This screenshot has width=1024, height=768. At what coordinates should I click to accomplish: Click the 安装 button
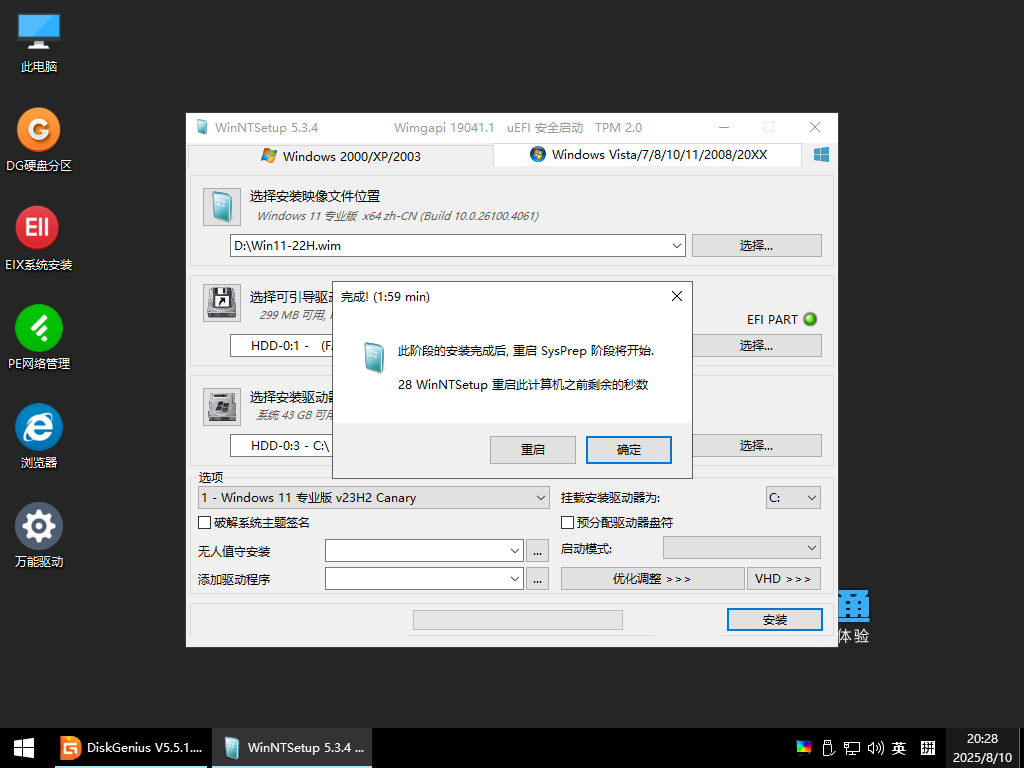click(x=775, y=620)
